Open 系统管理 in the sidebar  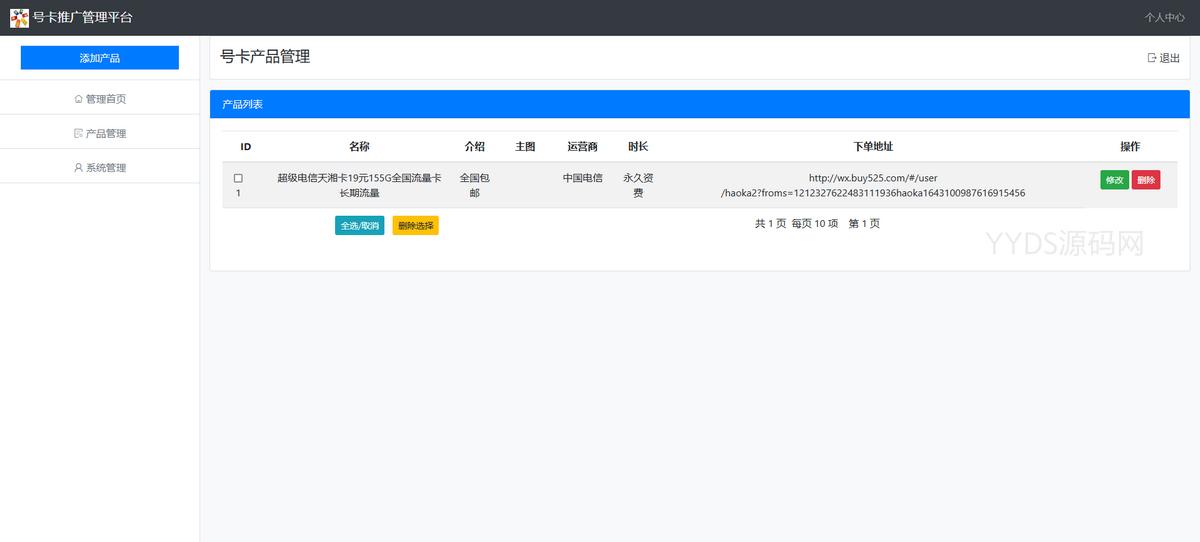pos(105,168)
